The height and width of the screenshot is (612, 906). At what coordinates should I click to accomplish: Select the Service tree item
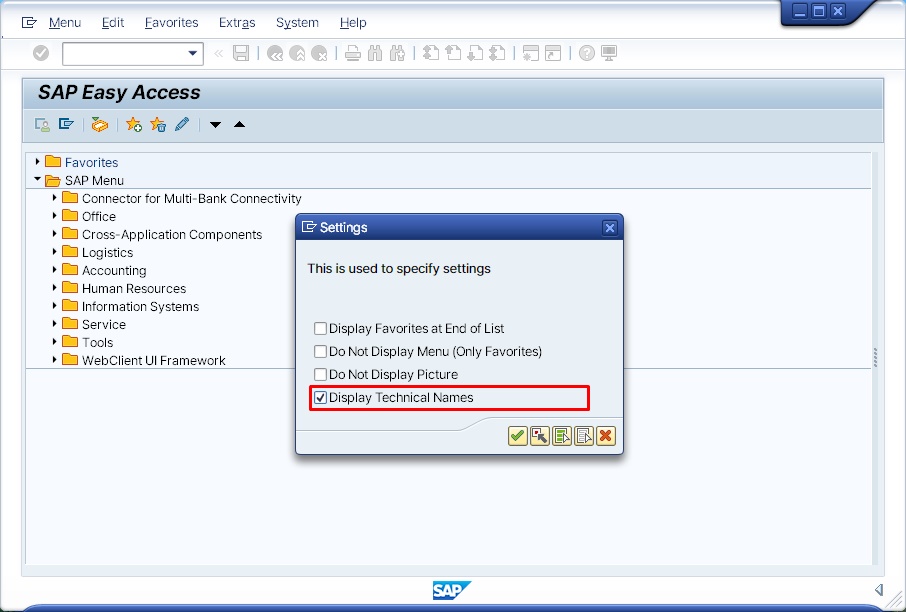pos(103,324)
